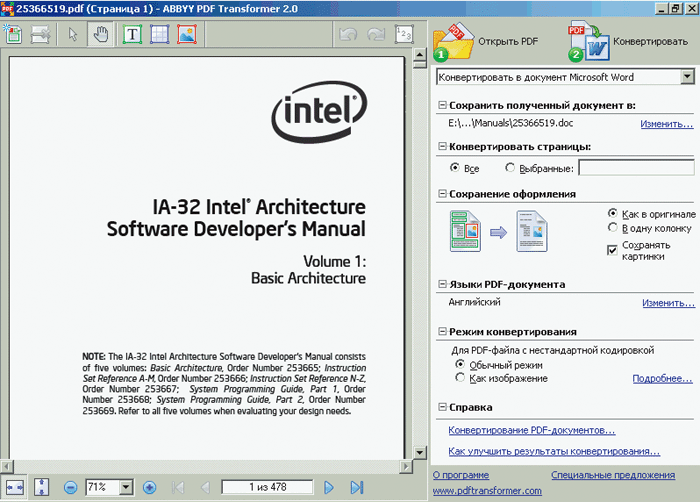The image size is (700, 502).
Task: Collapse 'Конвертировать страницы' section
Action: click(442, 146)
